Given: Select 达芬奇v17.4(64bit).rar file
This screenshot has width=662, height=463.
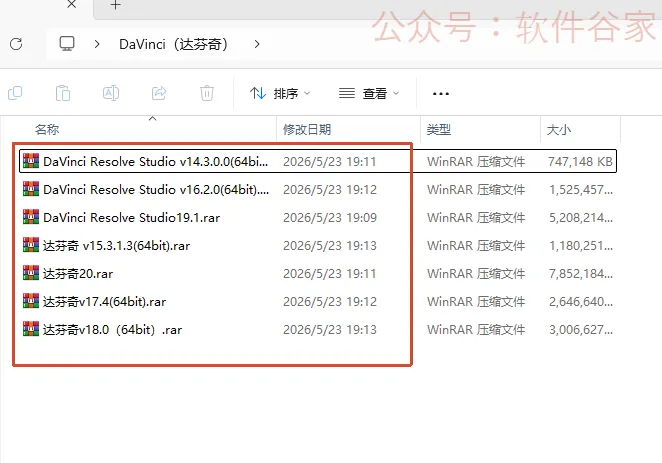Looking at the screenshot, I should (x=318, y=302).
